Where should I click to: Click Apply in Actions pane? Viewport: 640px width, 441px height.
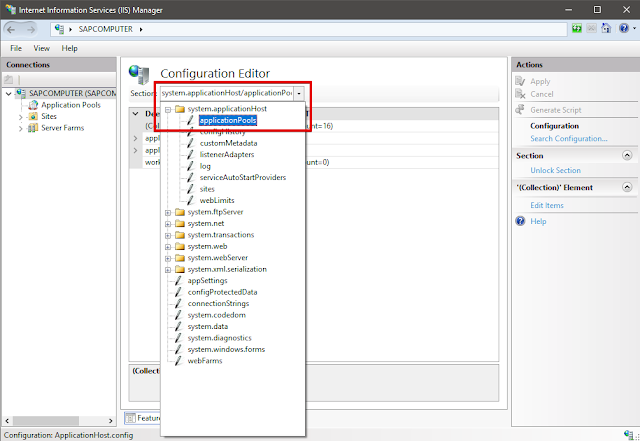coord(540,82)
